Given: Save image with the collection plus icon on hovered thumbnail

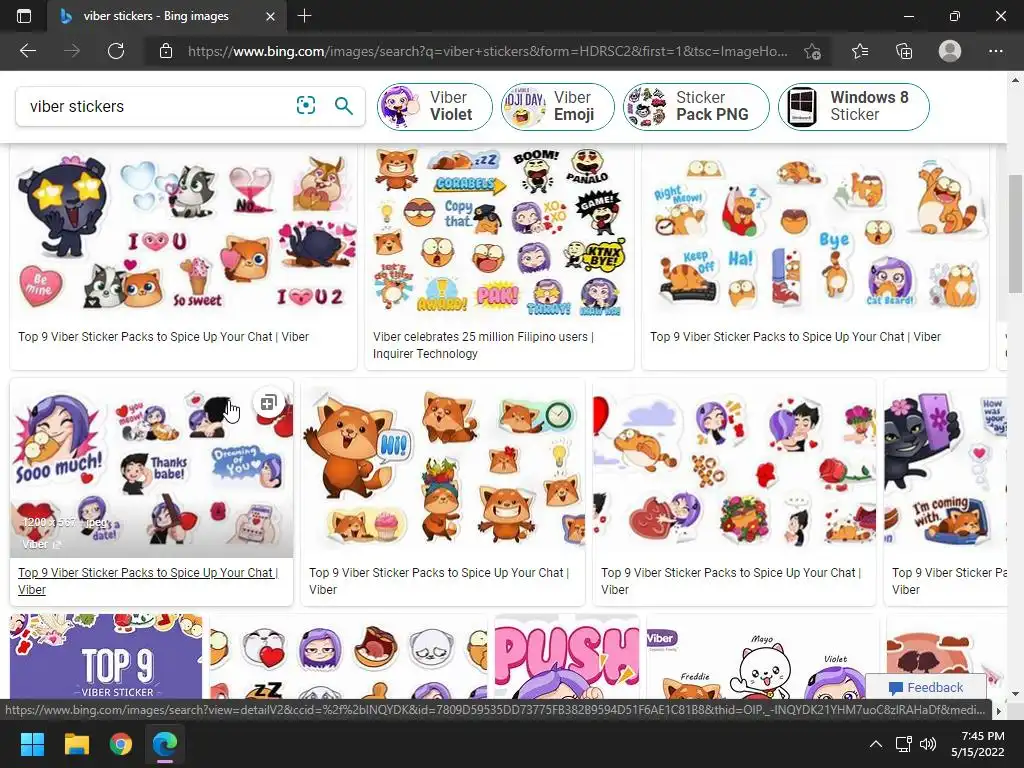Looking at the screenshot, I should [x=268, y=403].
